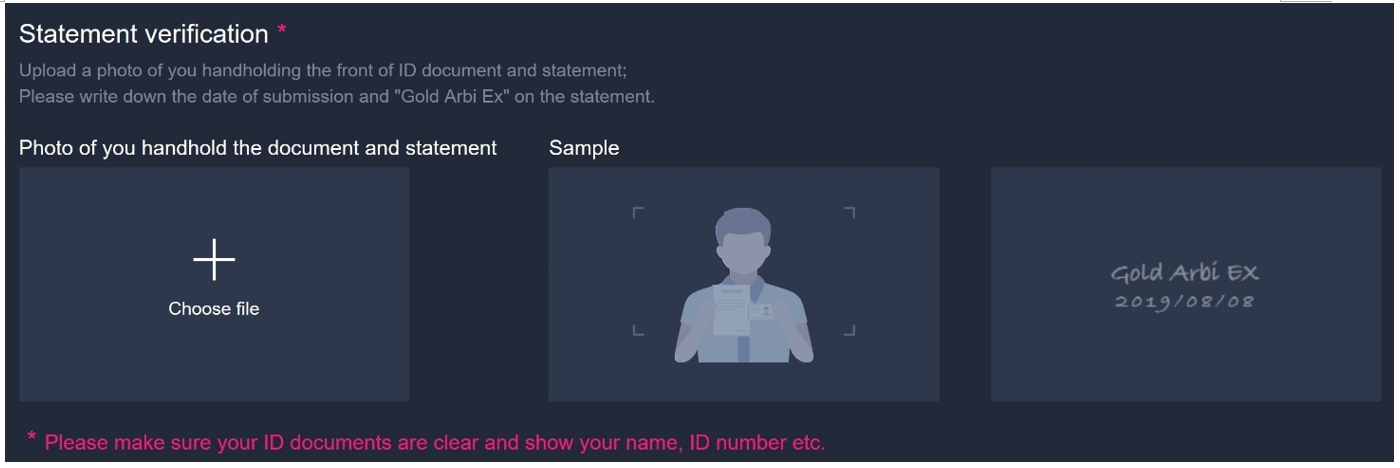Click the "Sample" label
The width and height of the screenshot is (1400, 468).
click(584, 148)
